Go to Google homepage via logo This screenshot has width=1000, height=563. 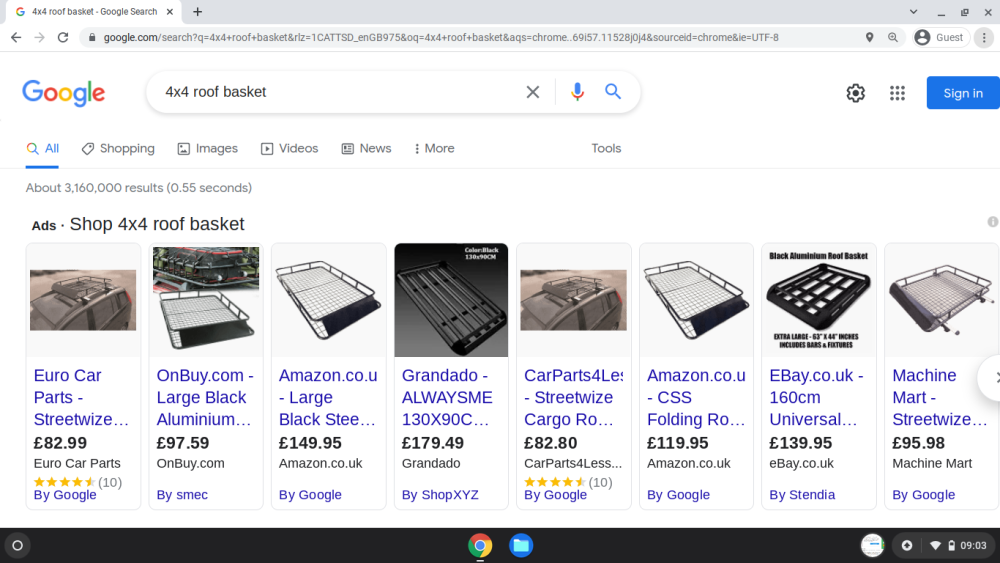(x=64, y=93)
